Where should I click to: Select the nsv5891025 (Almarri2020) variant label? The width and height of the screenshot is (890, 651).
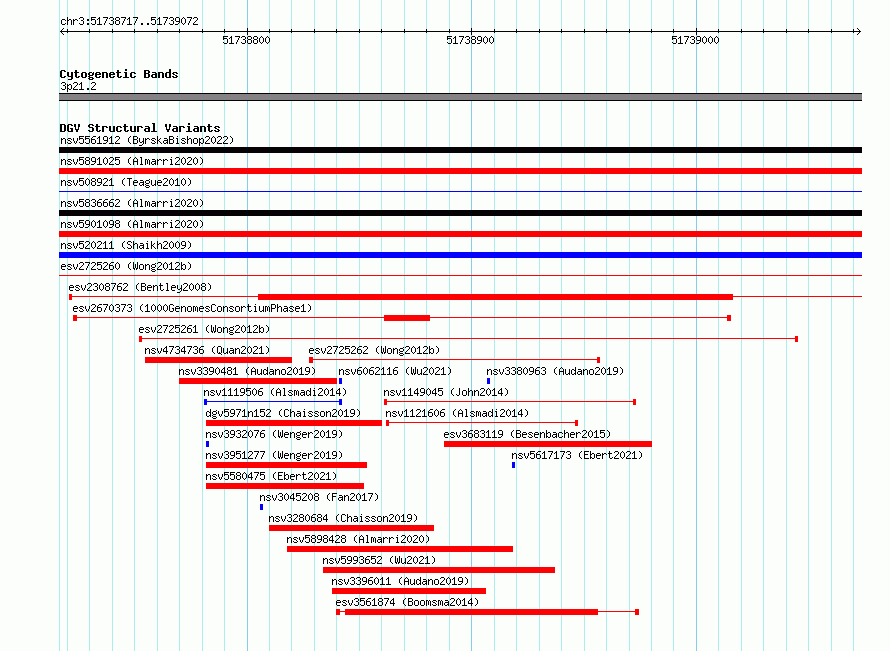pyautogui.click(x=132, y=161)
